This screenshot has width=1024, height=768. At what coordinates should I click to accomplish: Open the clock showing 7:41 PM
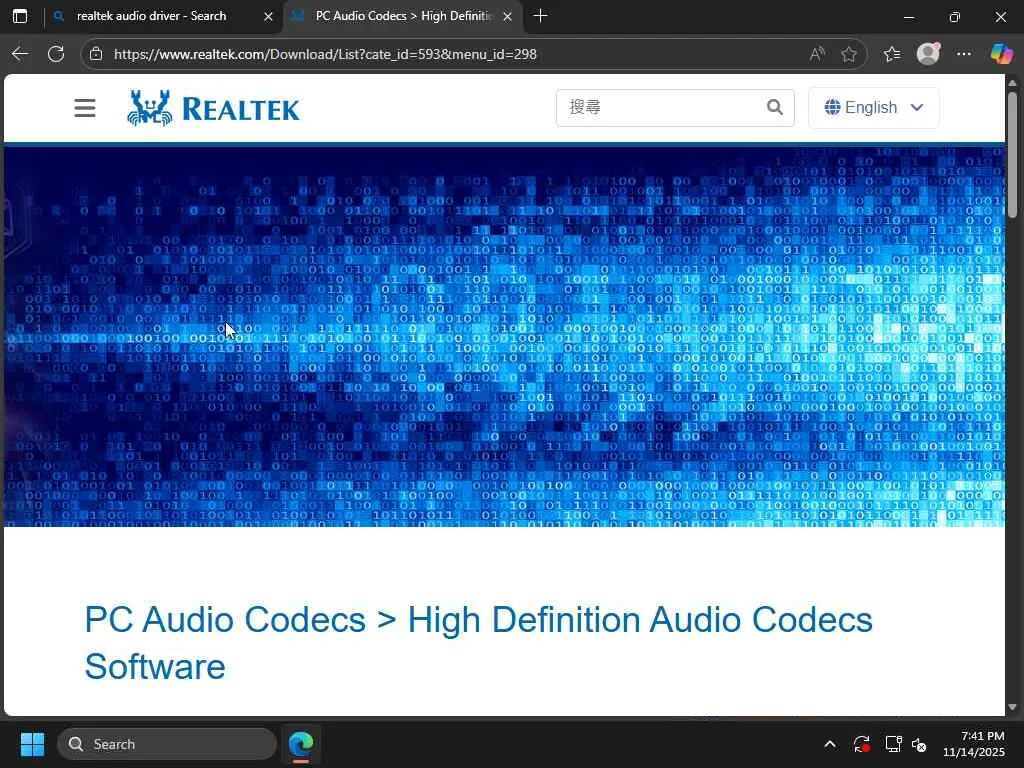[x=974, y=744]
